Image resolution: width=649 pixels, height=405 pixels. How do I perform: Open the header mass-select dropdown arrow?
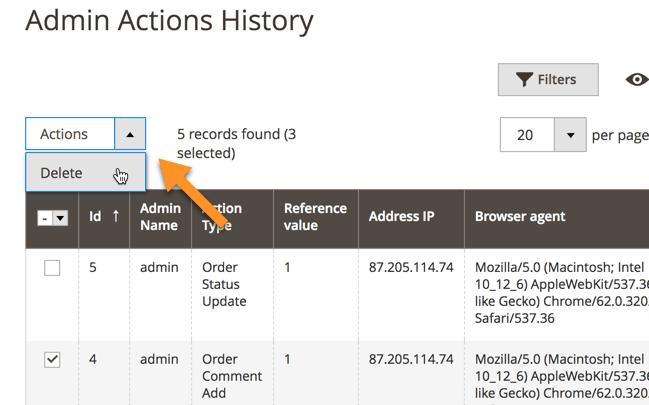(x=60, y=218)
